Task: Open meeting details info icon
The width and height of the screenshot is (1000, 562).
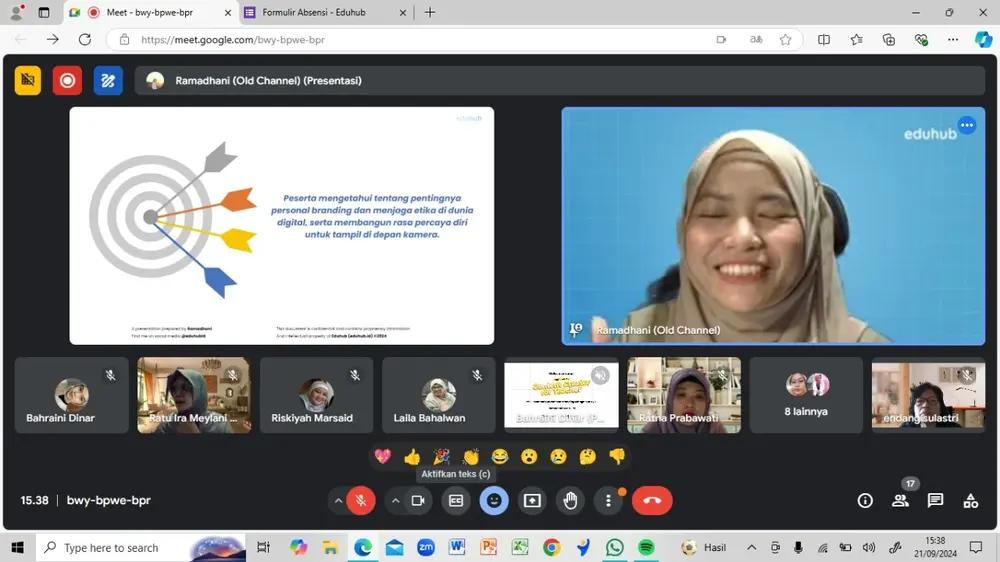Action: 865,501
